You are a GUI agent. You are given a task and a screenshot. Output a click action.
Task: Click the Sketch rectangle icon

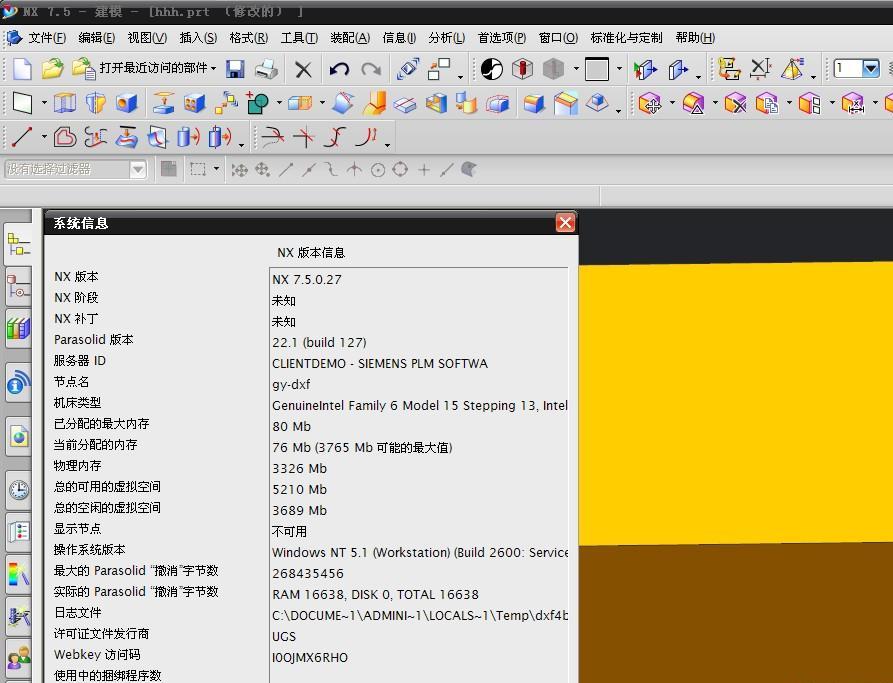tap(23, 104)
